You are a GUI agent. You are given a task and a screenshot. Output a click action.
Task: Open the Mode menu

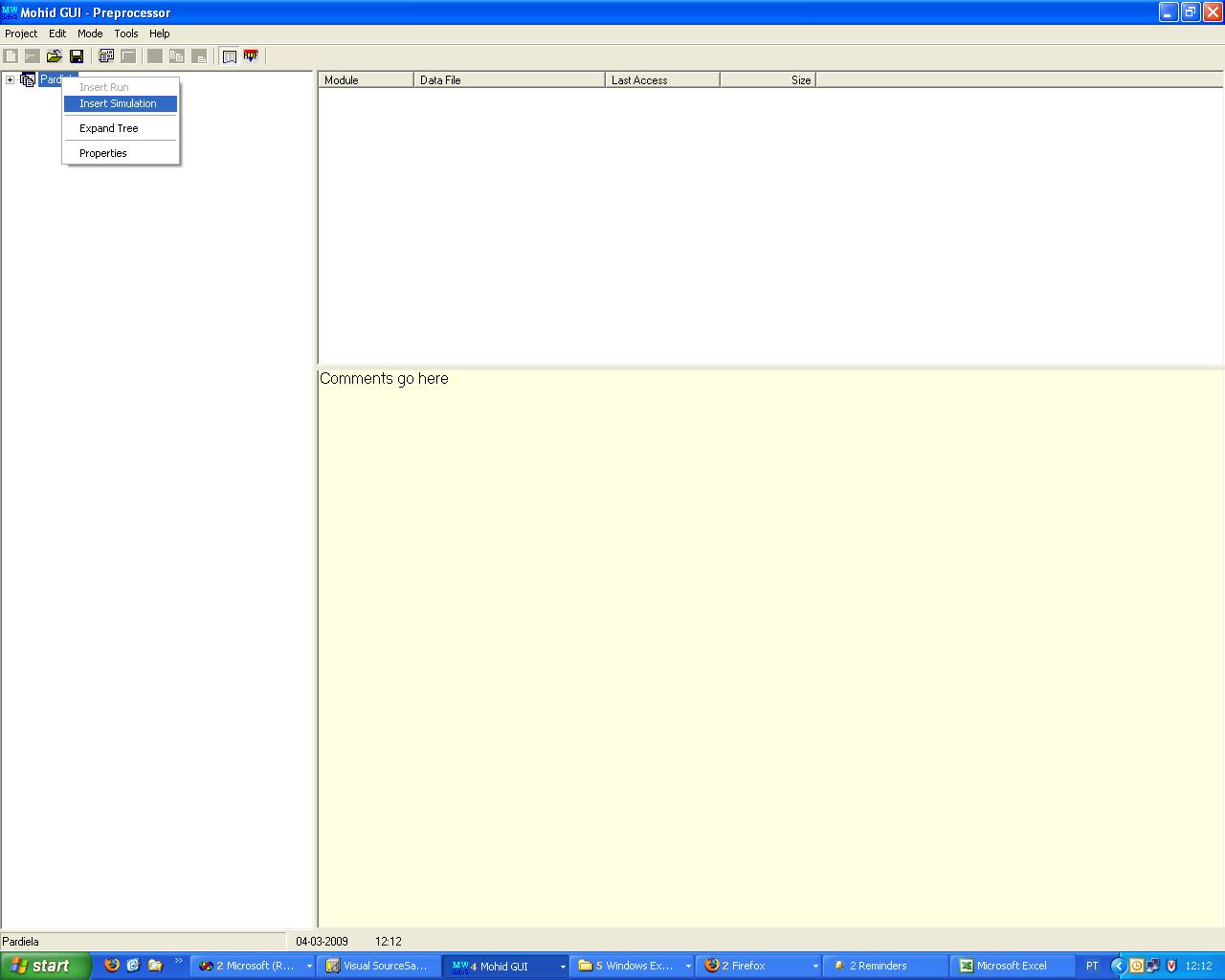tap(90, 33)
